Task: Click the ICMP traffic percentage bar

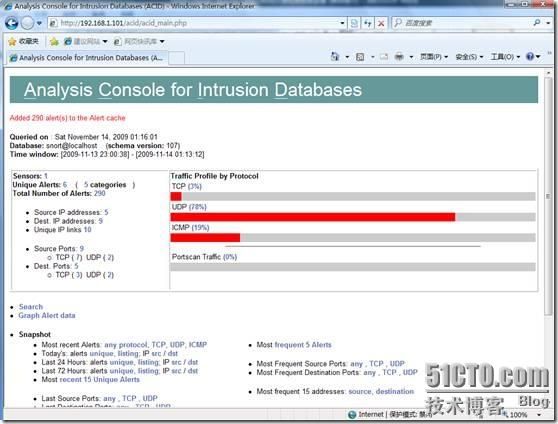Action: tap(353, 238)
